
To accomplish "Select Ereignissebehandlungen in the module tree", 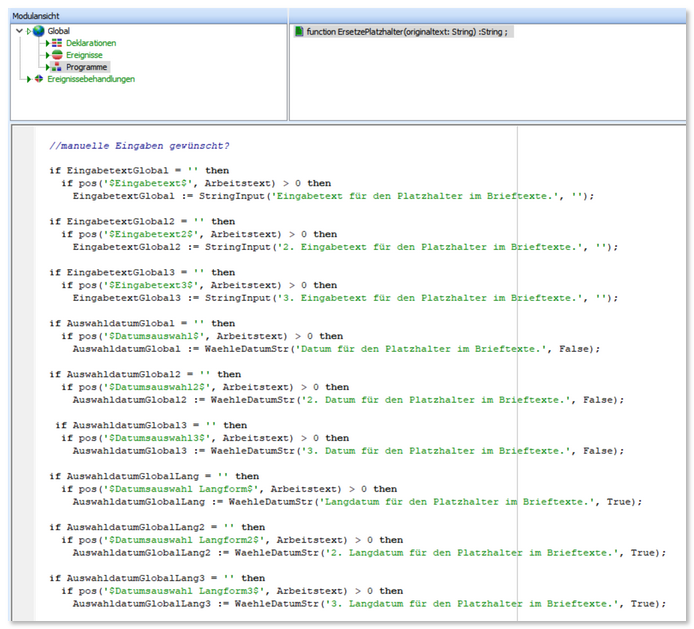I will pos(91,79).
